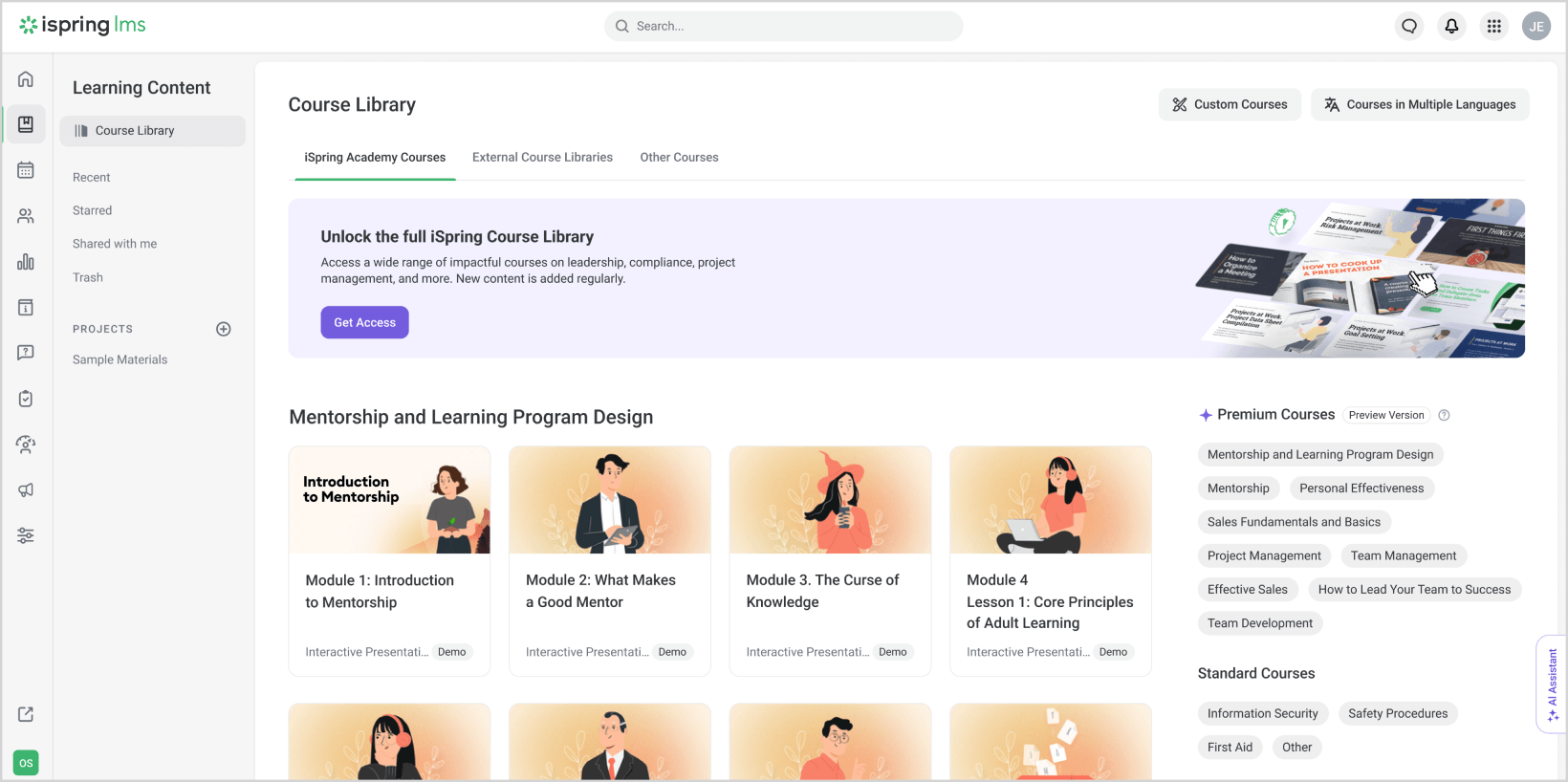Select Course Library in Learning Content
Image resolution: width=1568 pixels, height=782 pixels.
[x=152, y=131]
